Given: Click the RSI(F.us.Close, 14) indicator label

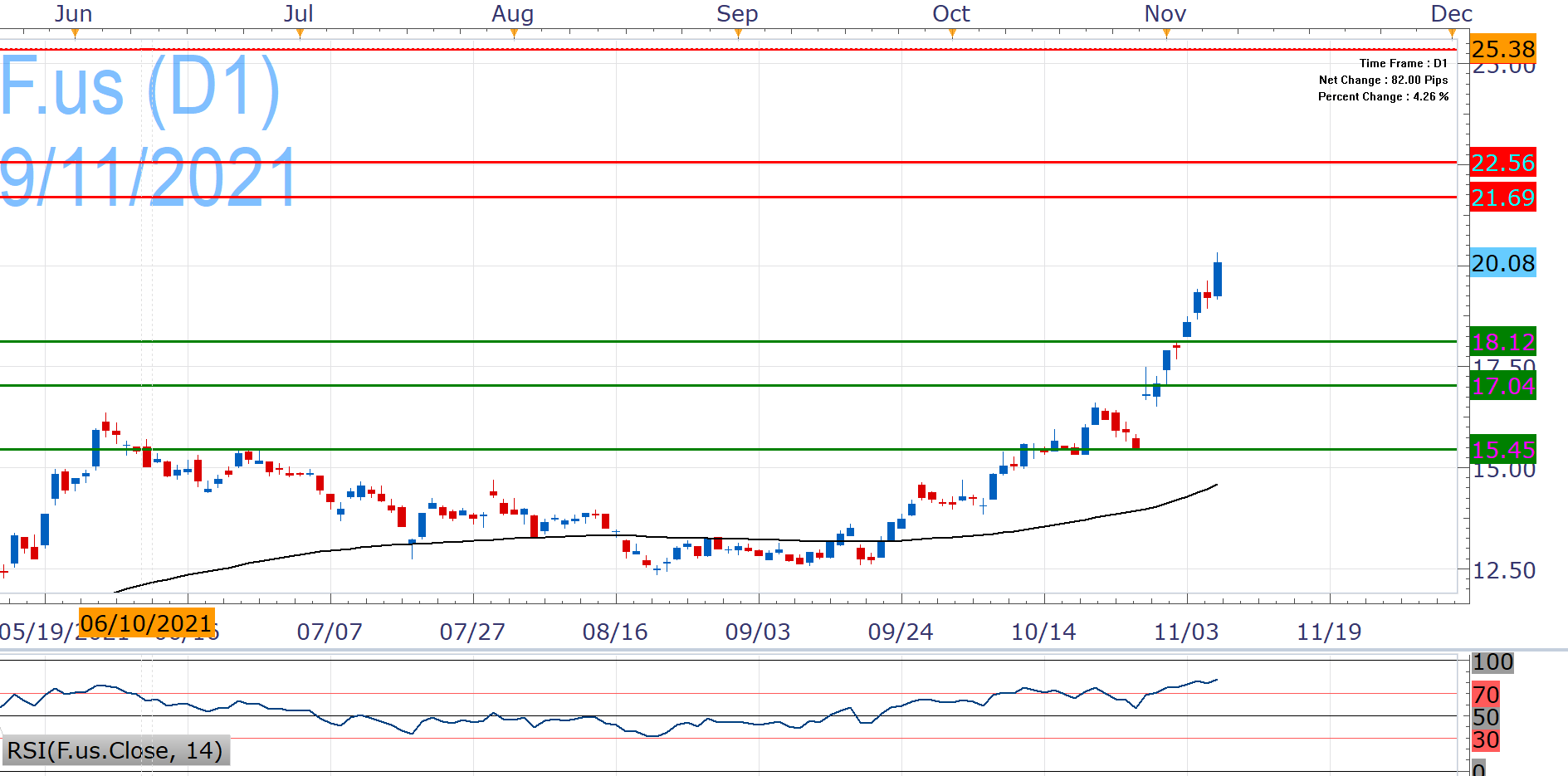Looking at the screenshot, I should pyautogui.click(x=115, y=750).
